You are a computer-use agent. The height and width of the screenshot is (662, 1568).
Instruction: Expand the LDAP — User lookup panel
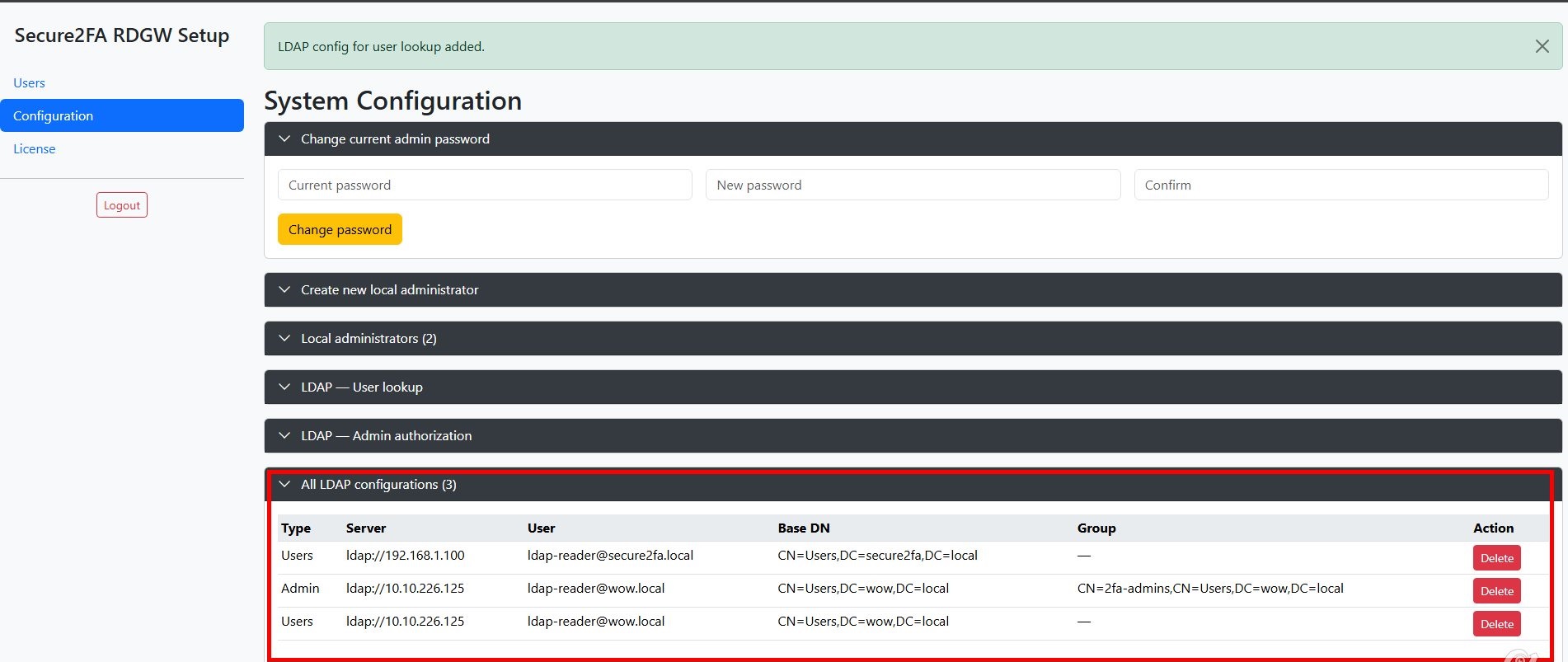(361, 387)
